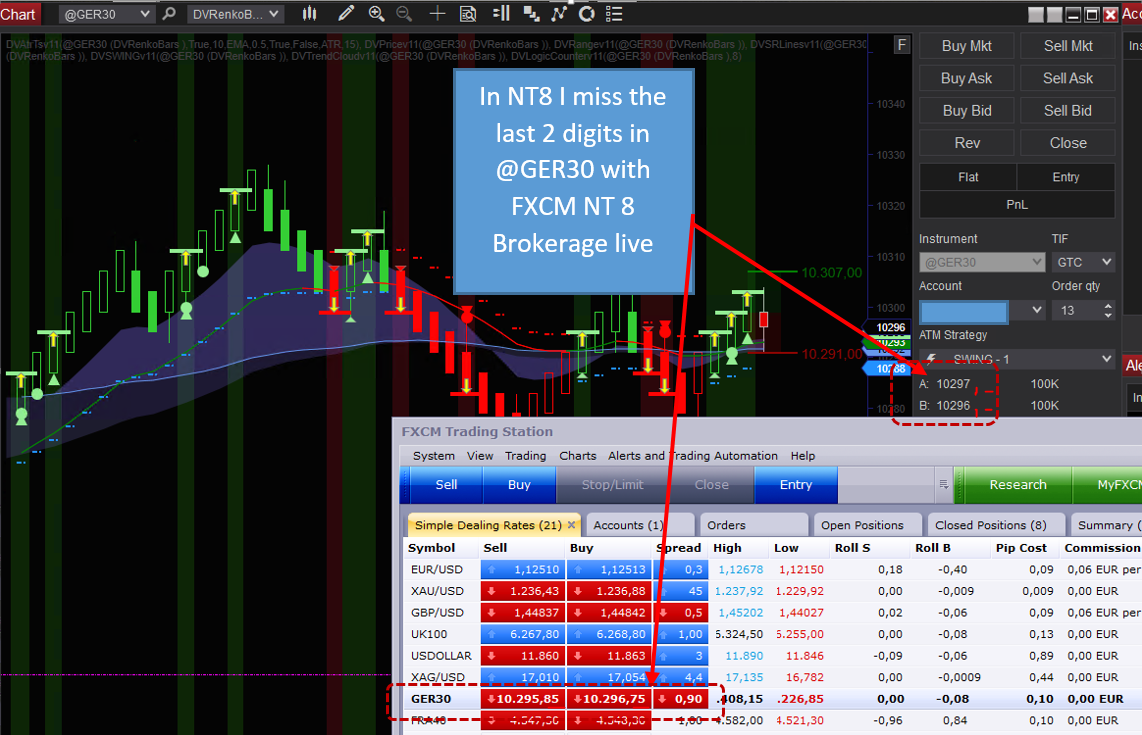The image size is (1142, 735).
Task: Select the crosshair cursor icon
Action: click(437, 14)
